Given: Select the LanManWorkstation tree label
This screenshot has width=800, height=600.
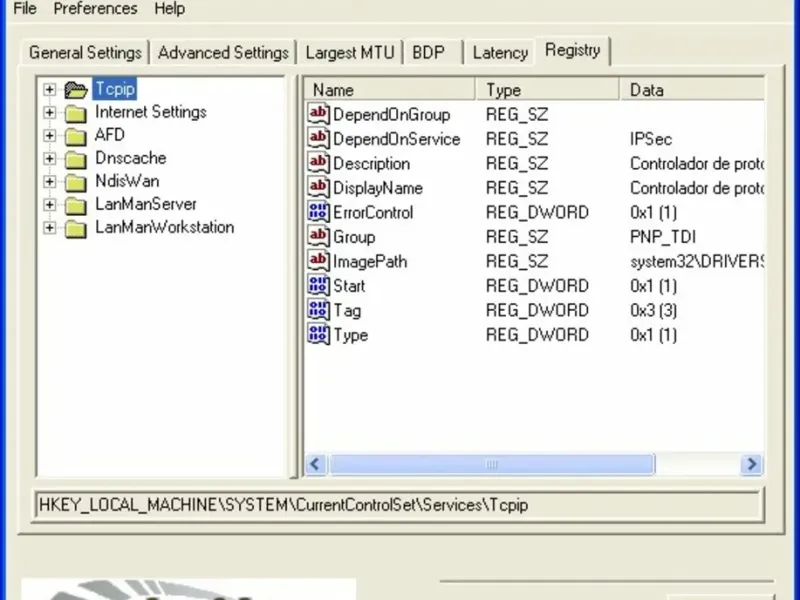Looking at the screenshot, I should coord(164,228).
